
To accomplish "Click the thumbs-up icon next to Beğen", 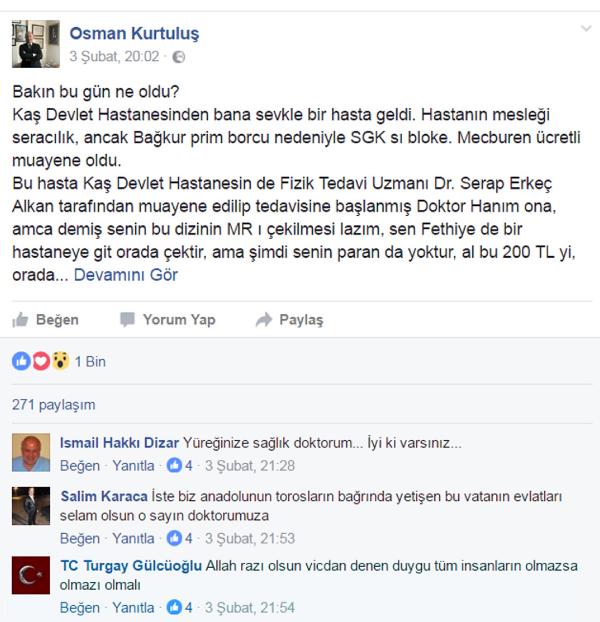I will pos(20,320).
